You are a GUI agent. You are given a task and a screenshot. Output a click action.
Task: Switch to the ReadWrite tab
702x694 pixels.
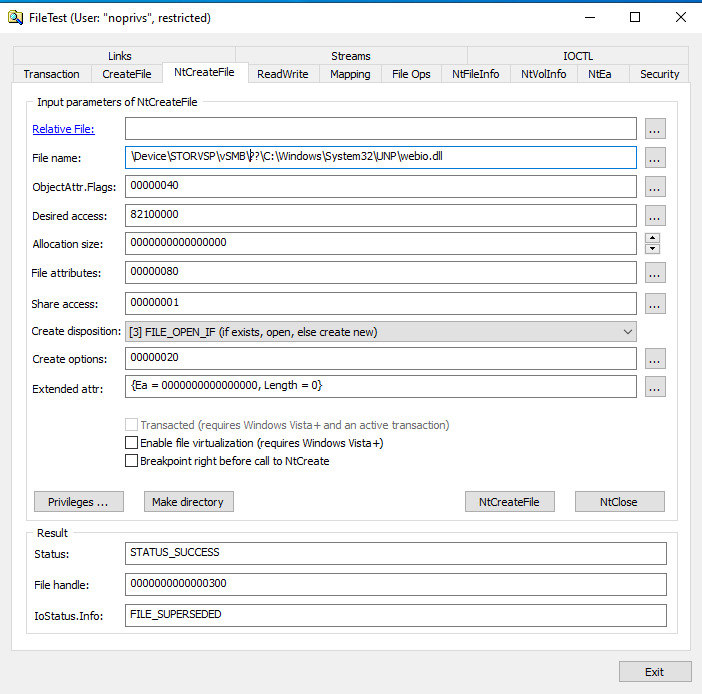[x=284, y=74]
